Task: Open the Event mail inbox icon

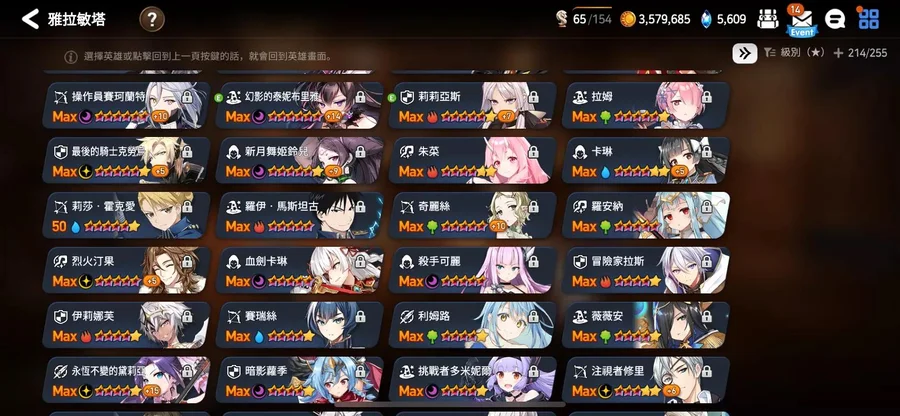Action: (x=802, y=21)
